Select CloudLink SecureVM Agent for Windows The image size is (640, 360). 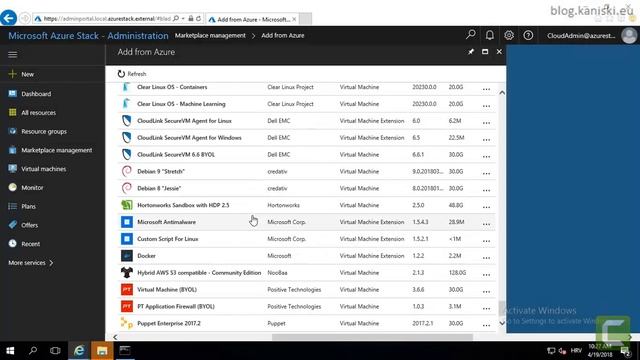click(307, 138)
